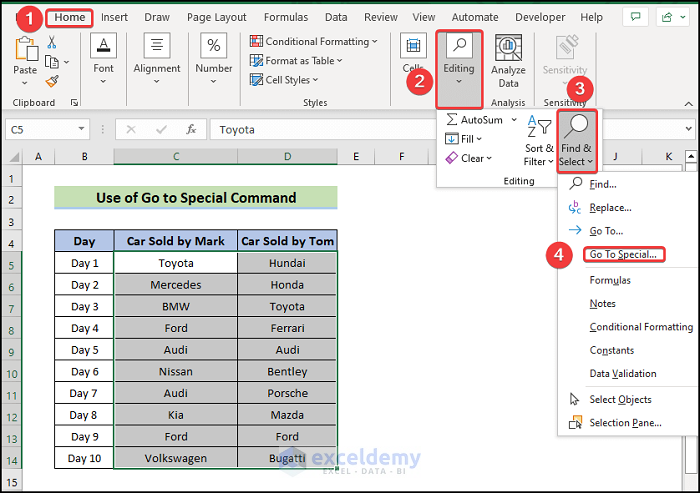Viewport: 700px width, 493px height.
Task: Switch to the Insert tab
Action: pos(114,17)
